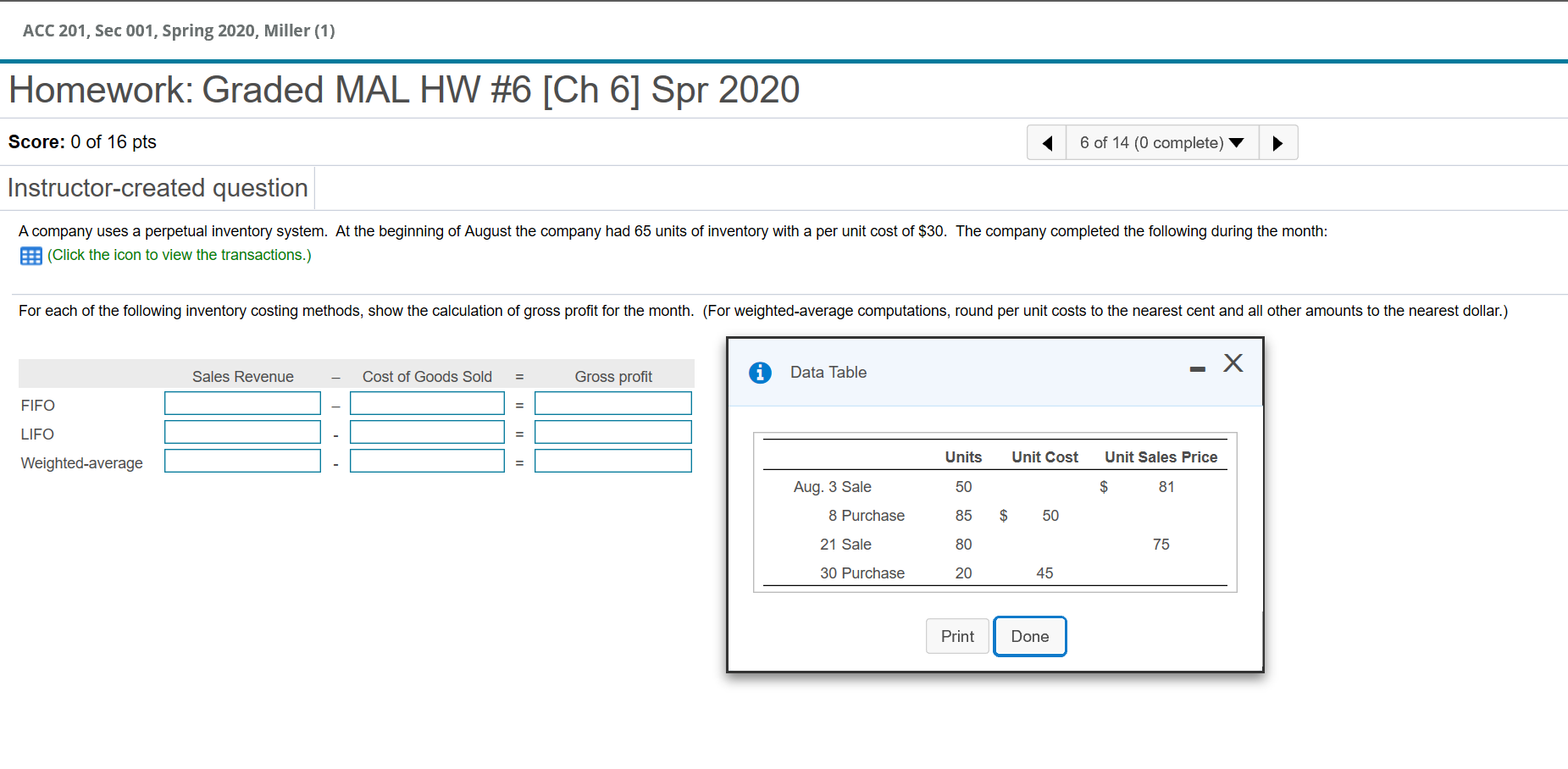Click the info icon in the Data Table dialog
Image resolution: width=1568 pixels, height=769 pixels.
click(760, 372)
